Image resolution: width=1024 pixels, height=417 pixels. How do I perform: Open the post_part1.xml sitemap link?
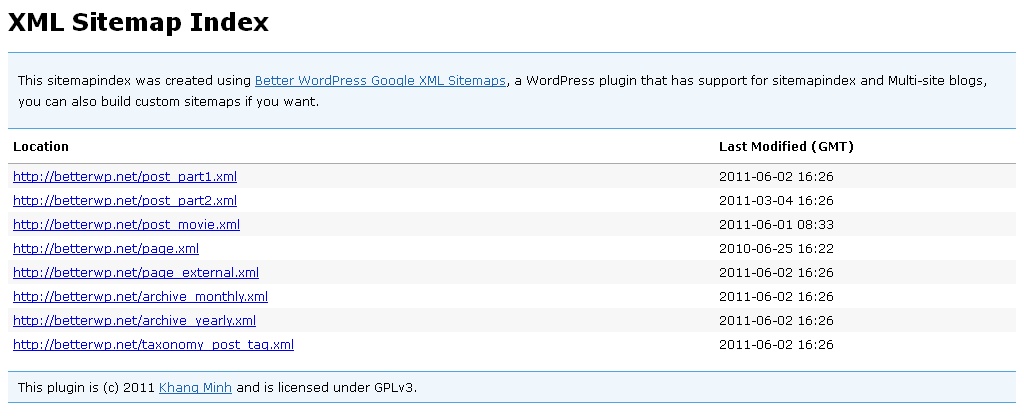pyautogui.click(x=125, y=177)
